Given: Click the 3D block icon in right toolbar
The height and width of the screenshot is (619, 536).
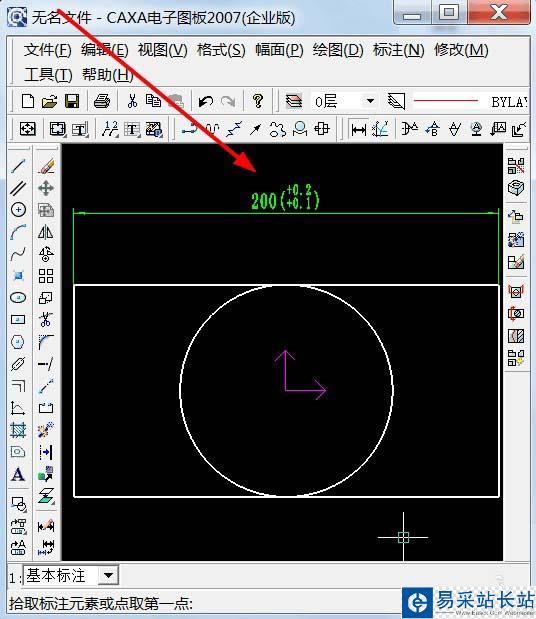Looking at the screenshot, I should pos(516,188).
